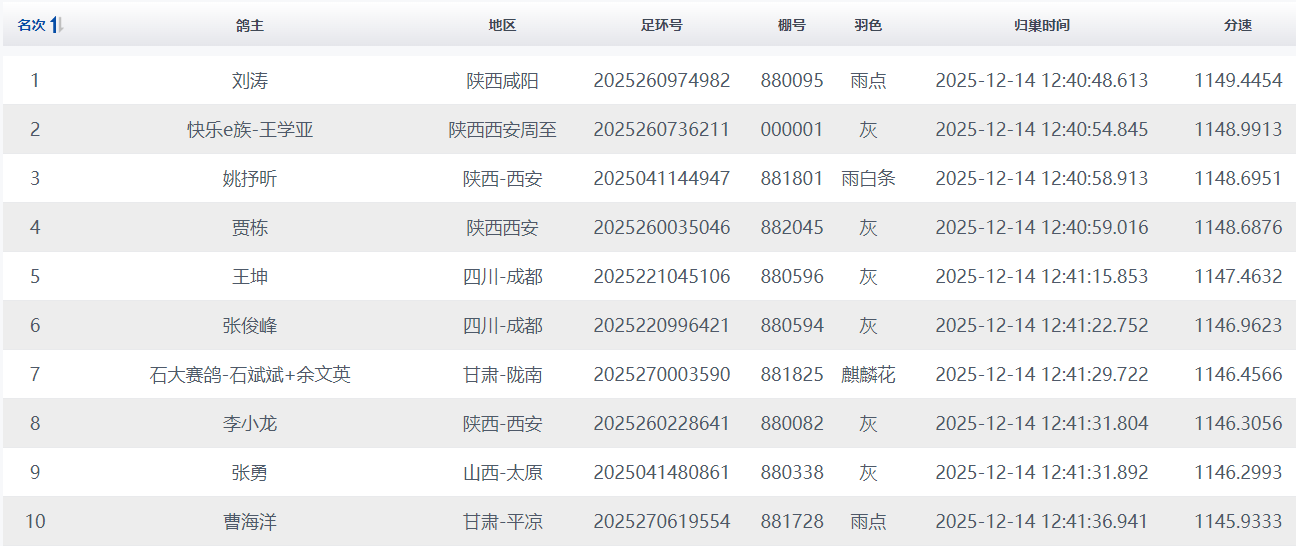Click 张俊峰 in rank 6 row

[x=250, y=326]
